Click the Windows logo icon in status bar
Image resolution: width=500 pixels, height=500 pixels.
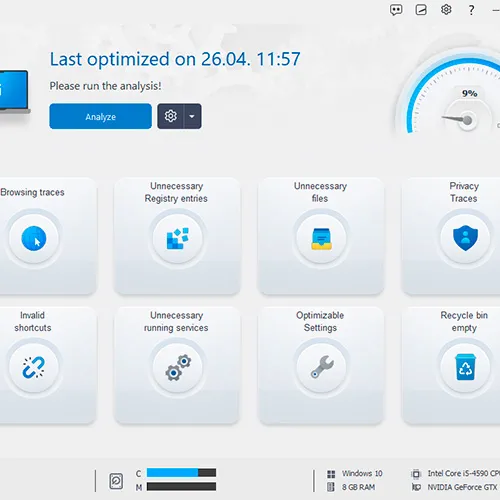click(331, 474)
